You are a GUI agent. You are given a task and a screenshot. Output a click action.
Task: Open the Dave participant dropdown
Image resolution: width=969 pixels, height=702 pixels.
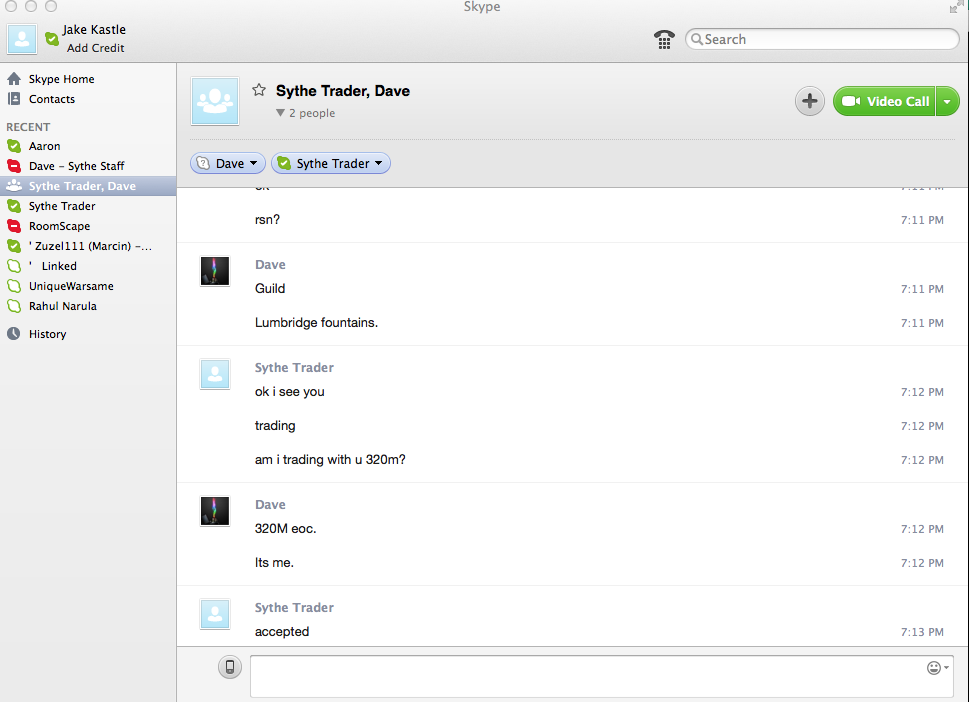point(228,163)
